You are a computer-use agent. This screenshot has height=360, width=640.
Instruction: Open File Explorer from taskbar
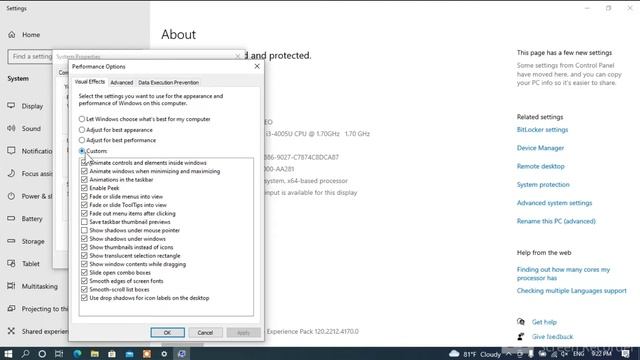point(95,353)
